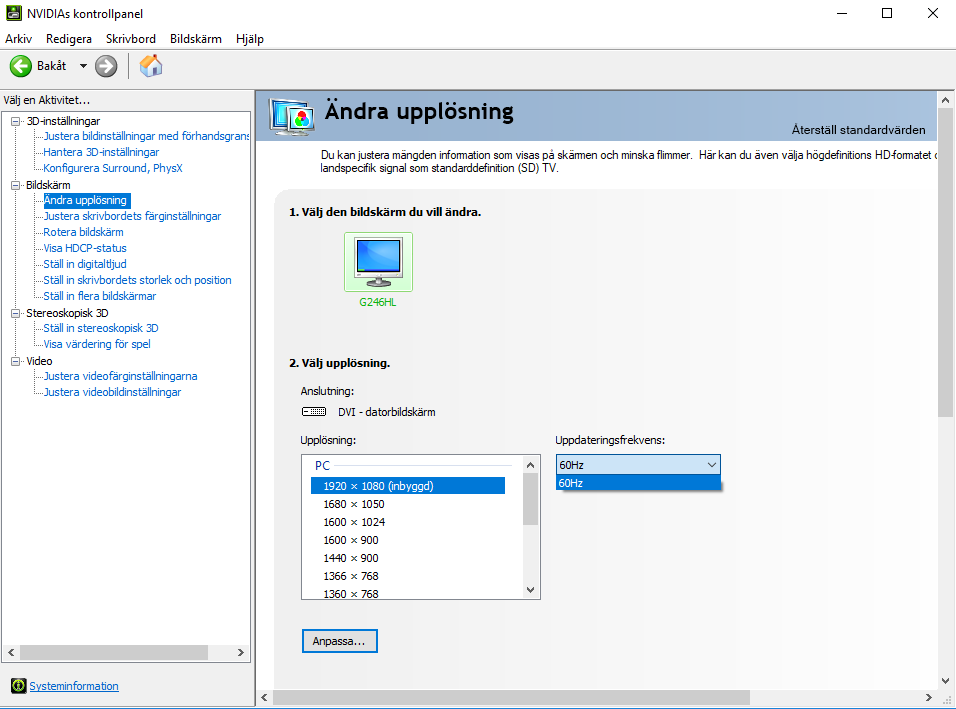Open the Bakåt history dropdown arrow
This screenshot has width=956, height=709.
pos(83,66)
